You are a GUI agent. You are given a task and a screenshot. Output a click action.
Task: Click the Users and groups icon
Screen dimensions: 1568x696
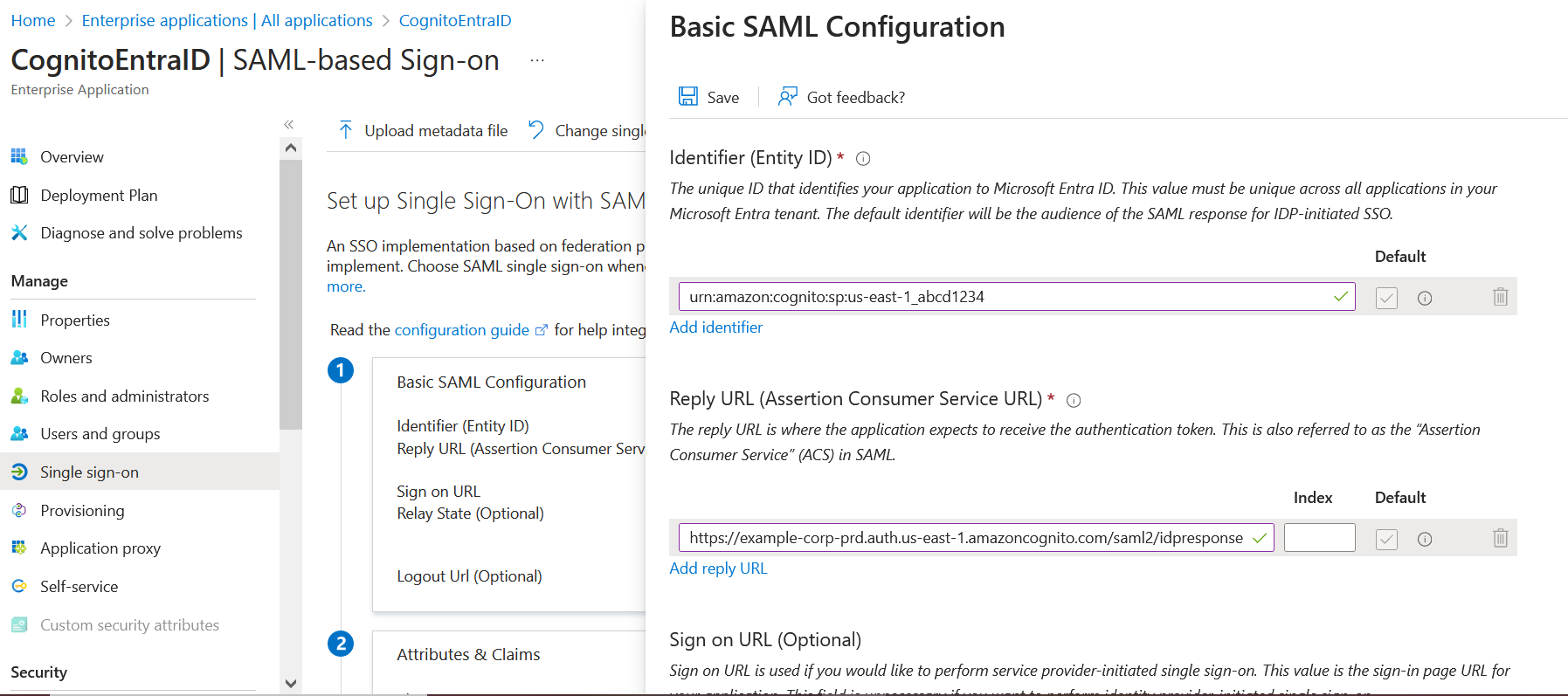pos(19,433)
